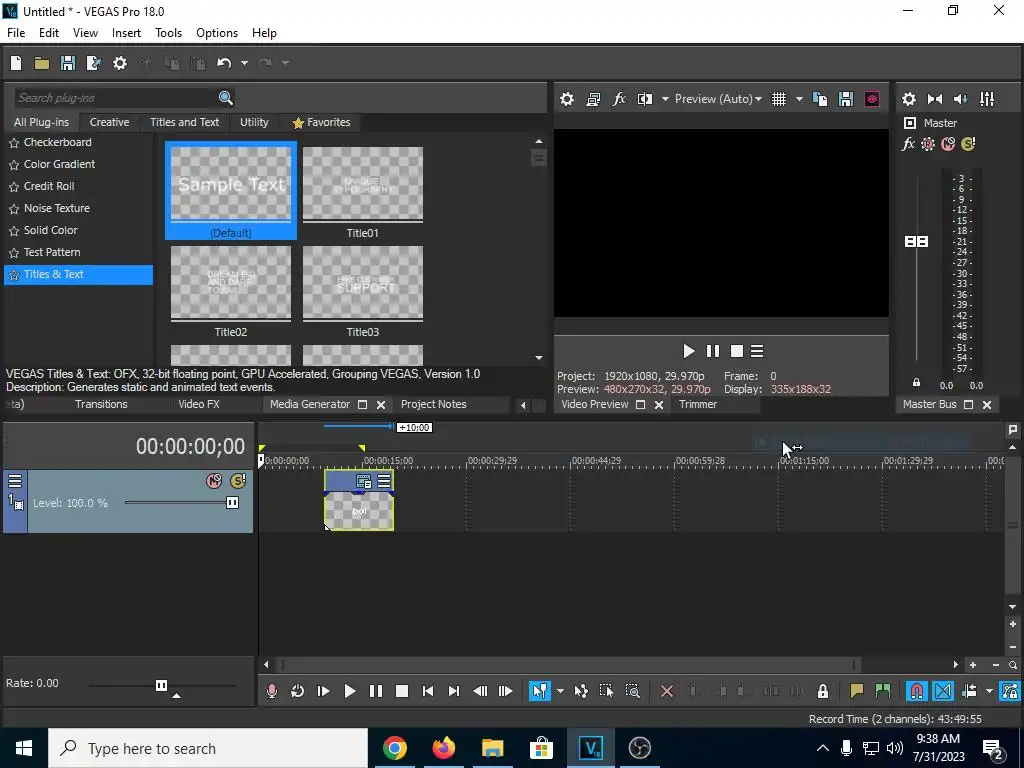1024x768 pixels.
Task: Open the preview transport hamburger menu
Action: tap(757, 351)
